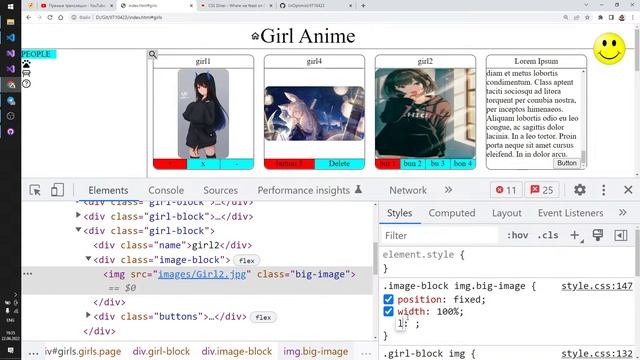Uncheck the position: fixed declaration
Screen dimensions: 640x360
click(x=388, y=299)
